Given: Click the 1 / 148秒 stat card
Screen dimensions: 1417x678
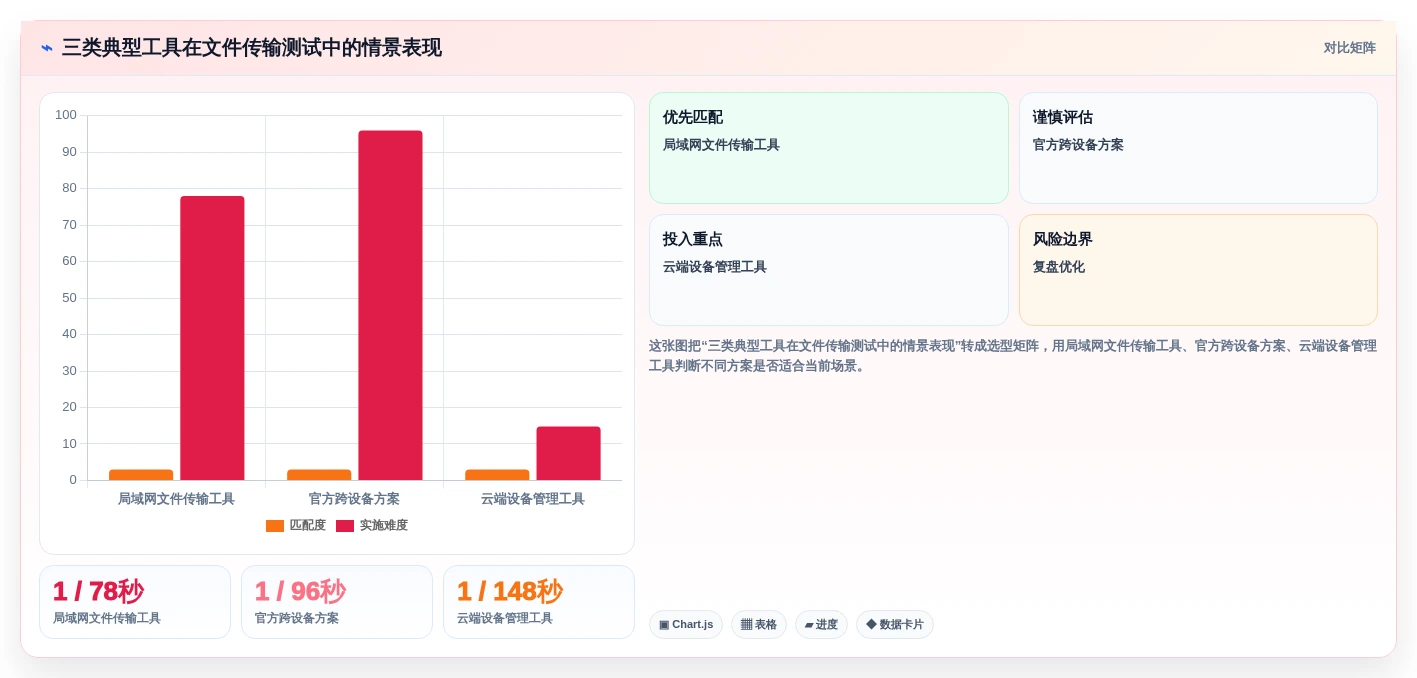Looking at the screenshot, I should point(539,602).
